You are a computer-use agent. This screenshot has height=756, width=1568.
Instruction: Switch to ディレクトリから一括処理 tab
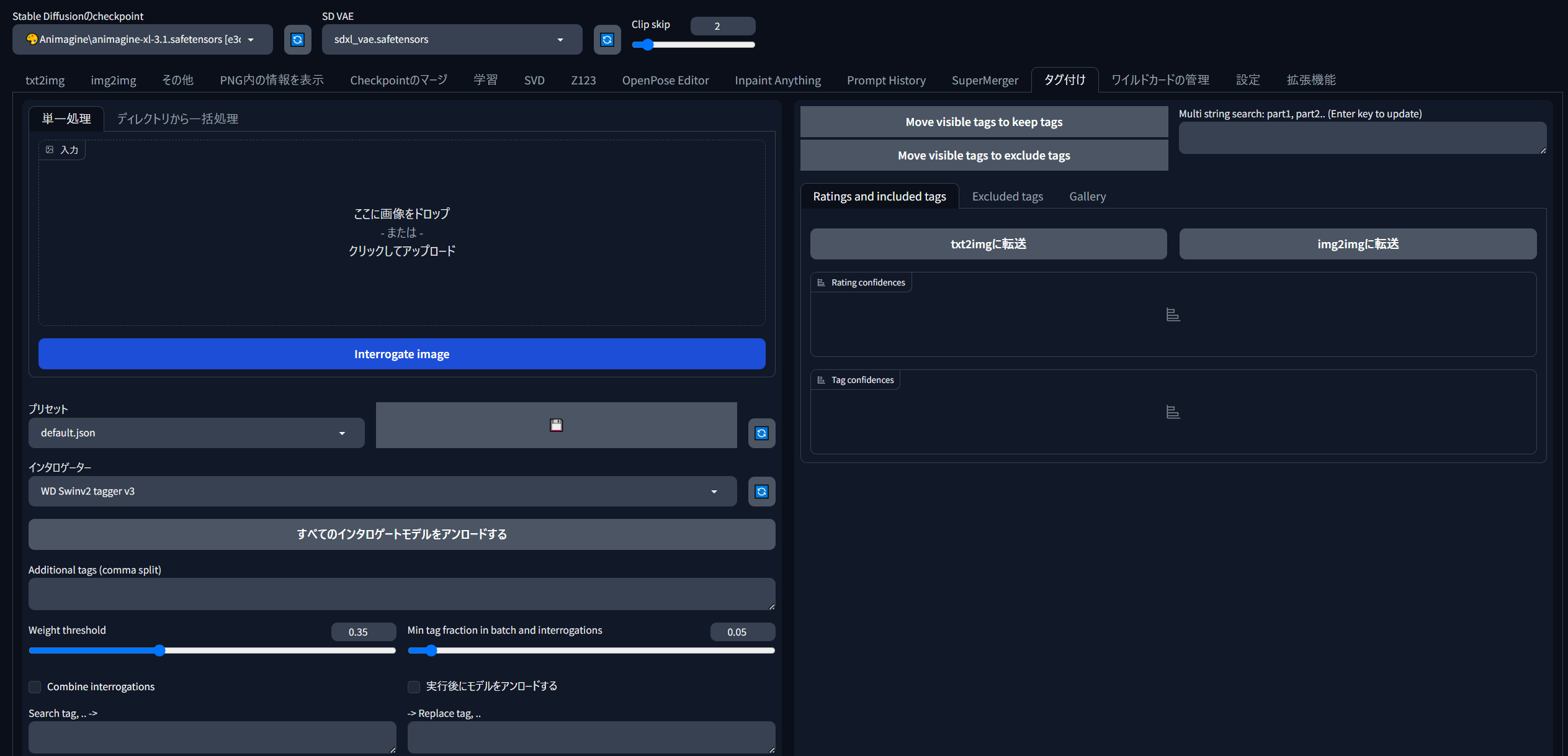tap(177, 119)
